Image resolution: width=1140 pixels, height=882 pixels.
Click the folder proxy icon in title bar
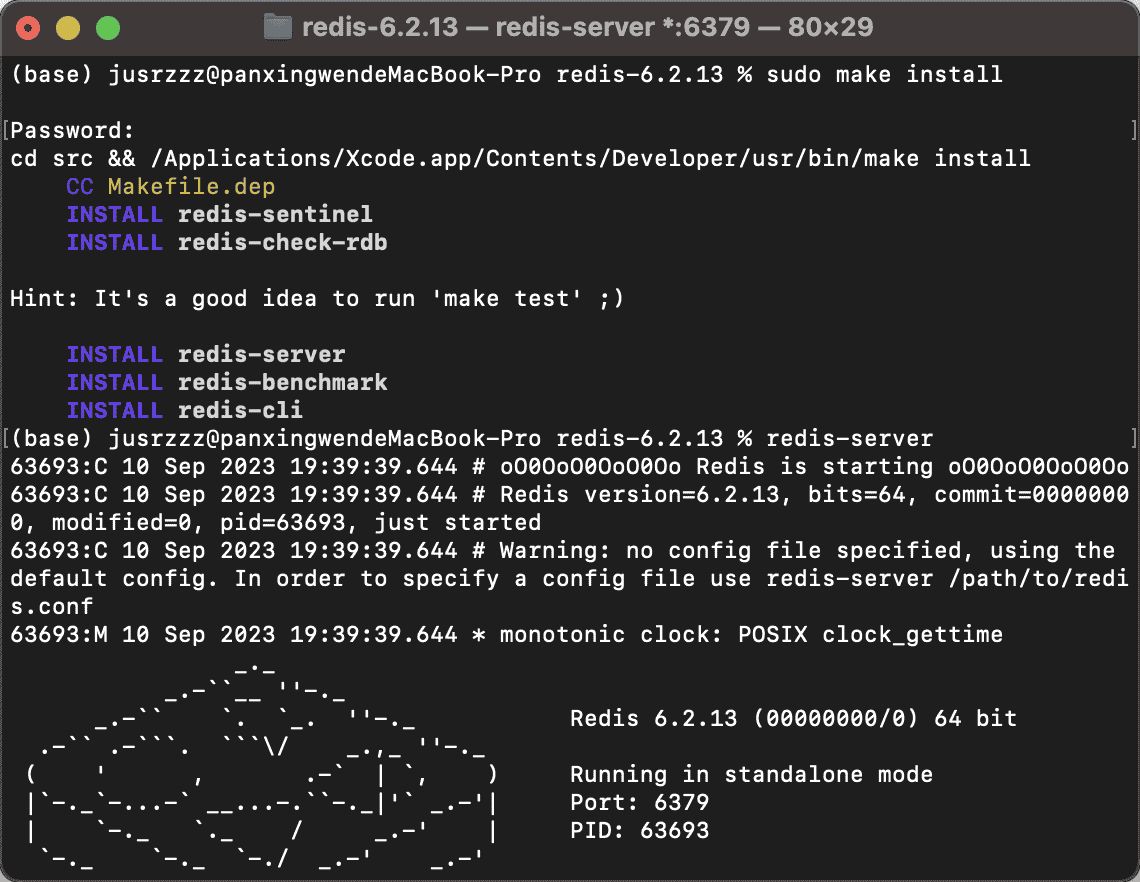tap(278, 27)
